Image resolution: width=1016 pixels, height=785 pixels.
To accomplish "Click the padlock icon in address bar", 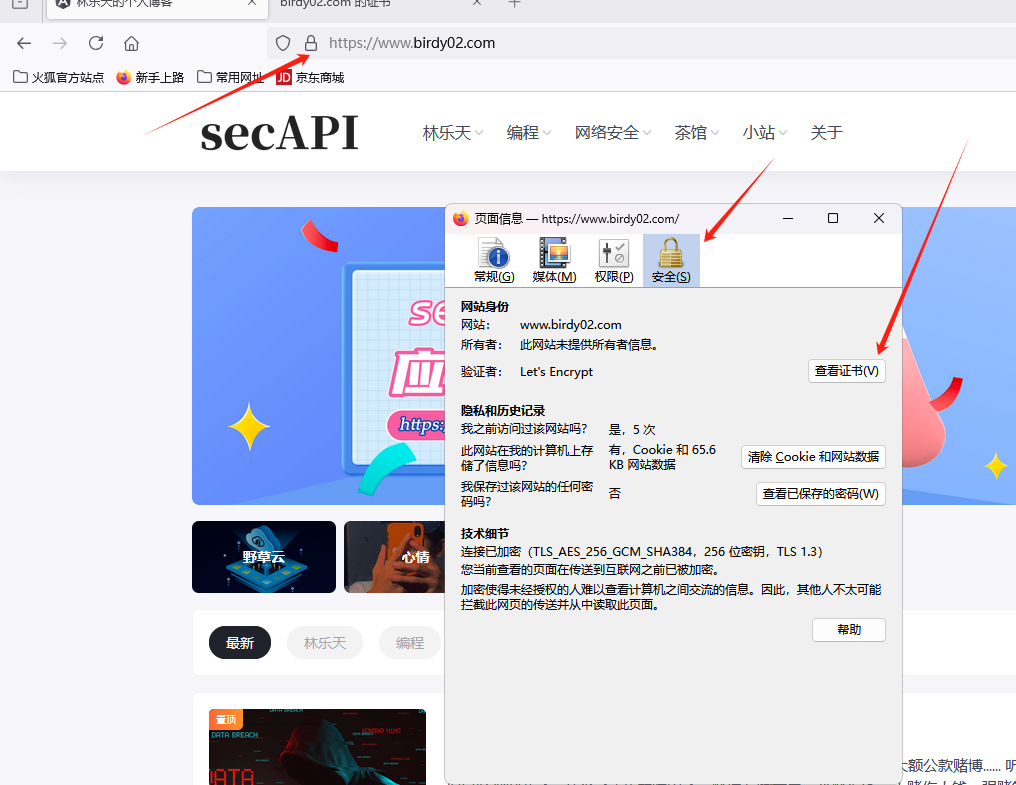I will 310,43.
